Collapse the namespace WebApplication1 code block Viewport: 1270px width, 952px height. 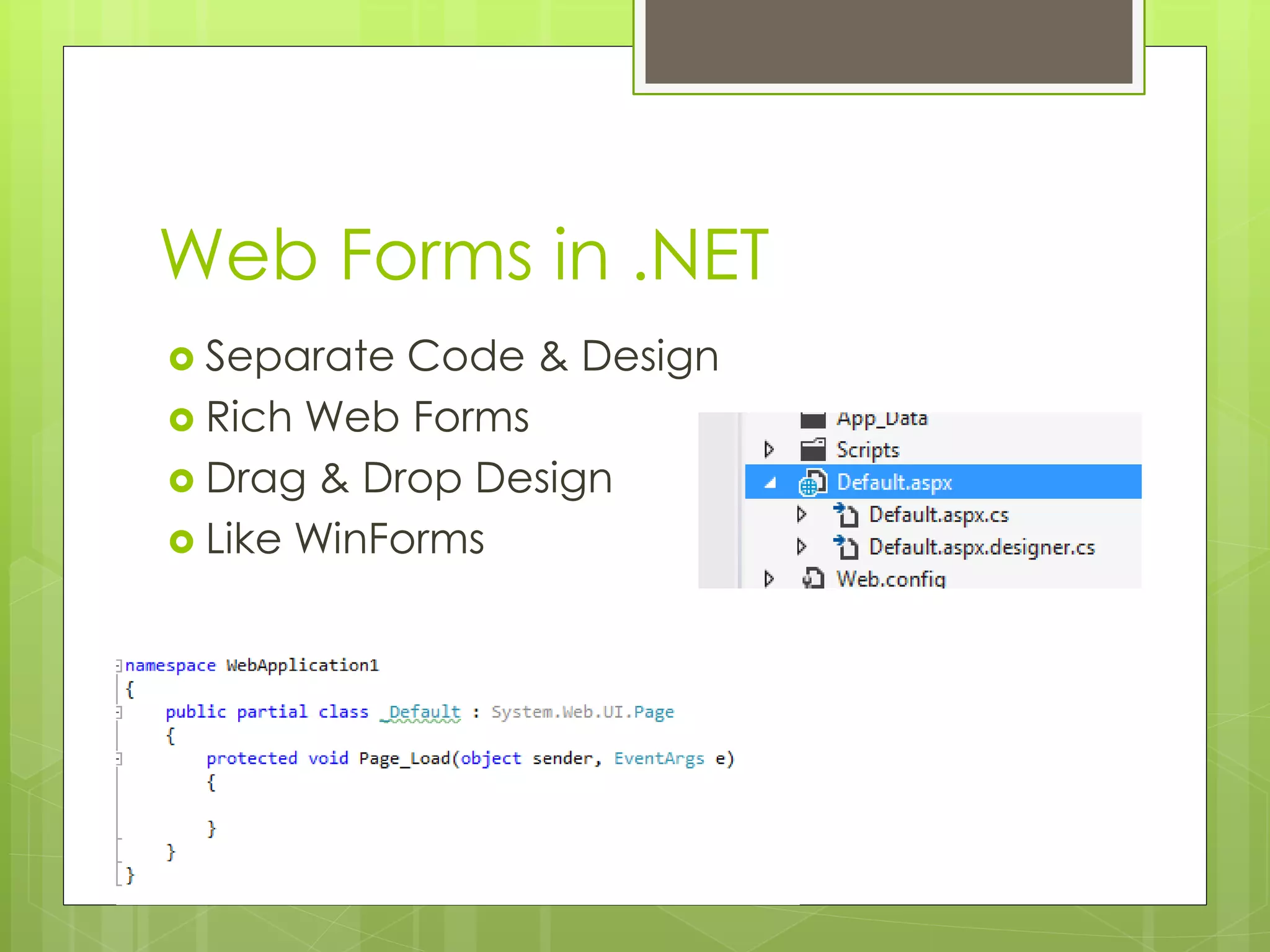click(118, 666)
